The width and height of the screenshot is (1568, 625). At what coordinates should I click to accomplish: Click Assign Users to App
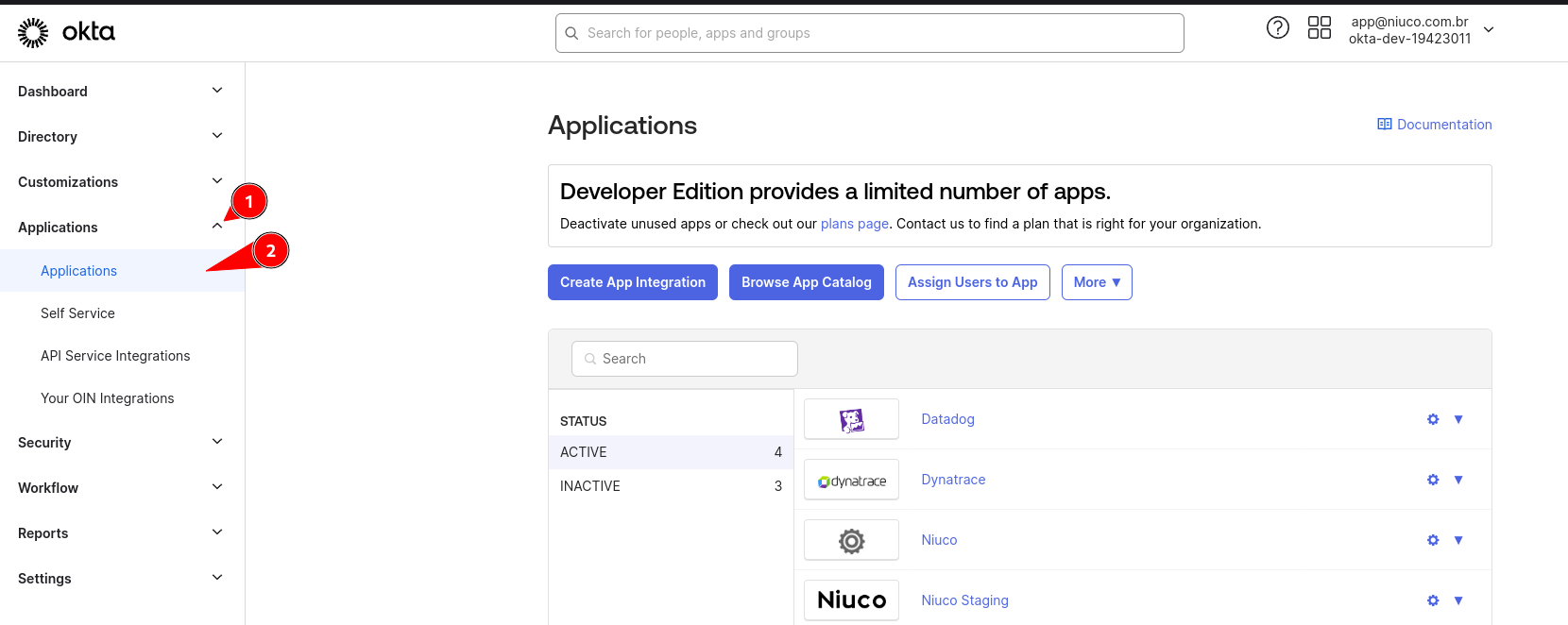coord(973,282)
